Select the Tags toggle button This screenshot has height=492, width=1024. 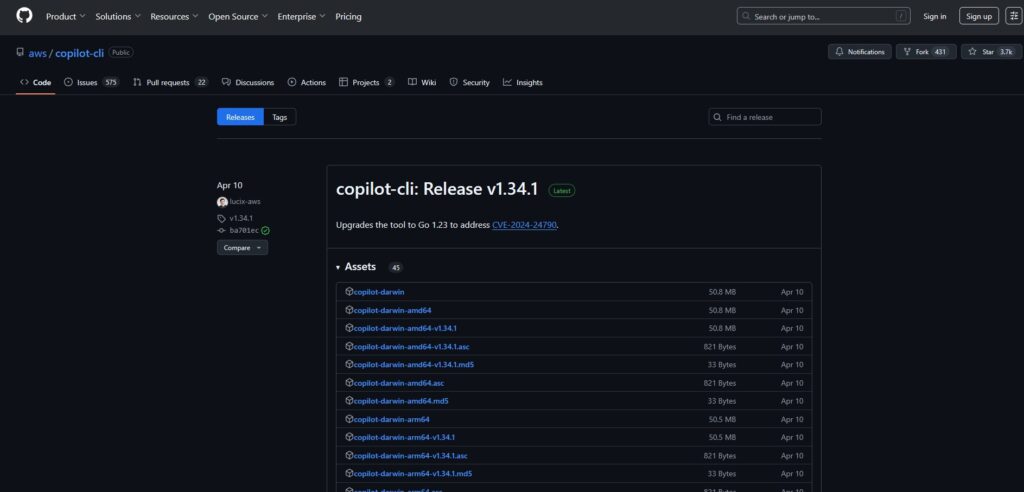click(280, 117)
